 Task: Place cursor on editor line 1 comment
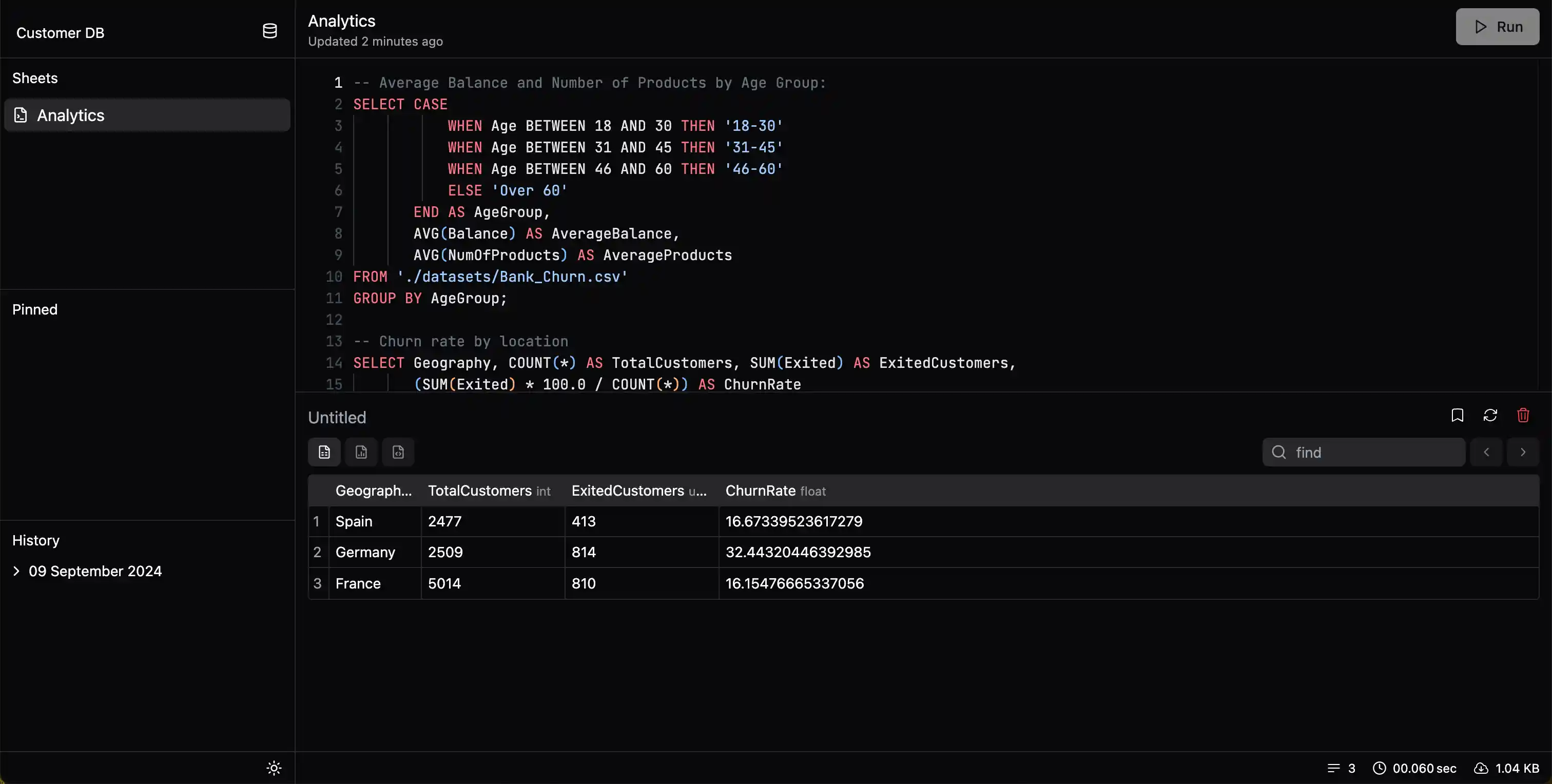tap(589, 83)
